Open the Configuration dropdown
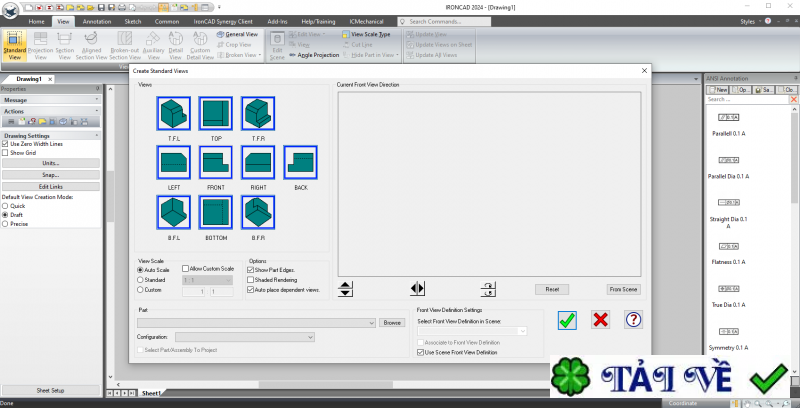Image resolution: width=800 pixels, height=408 pixels. click(x=245, y=337)
